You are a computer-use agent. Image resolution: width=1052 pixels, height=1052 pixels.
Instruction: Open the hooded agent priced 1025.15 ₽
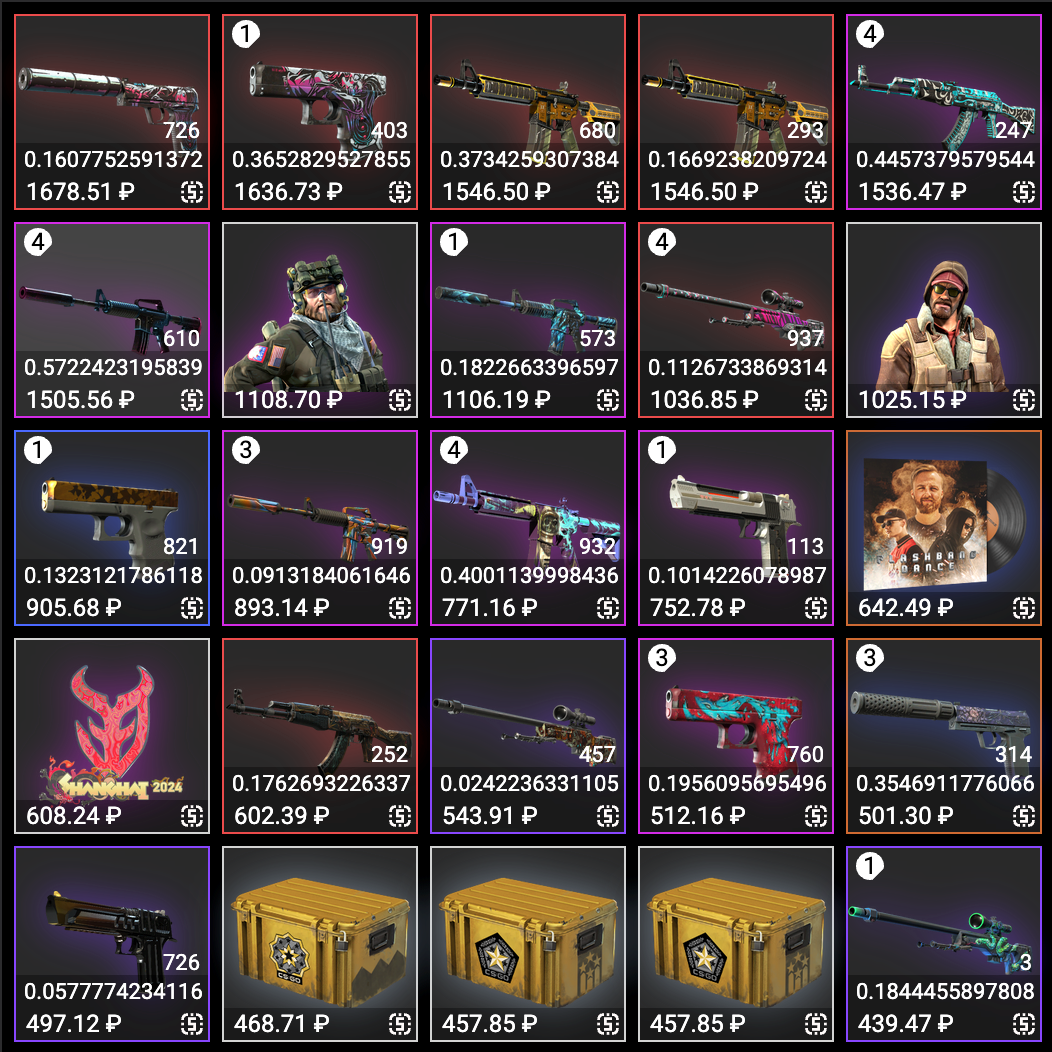tap(944, 320)
